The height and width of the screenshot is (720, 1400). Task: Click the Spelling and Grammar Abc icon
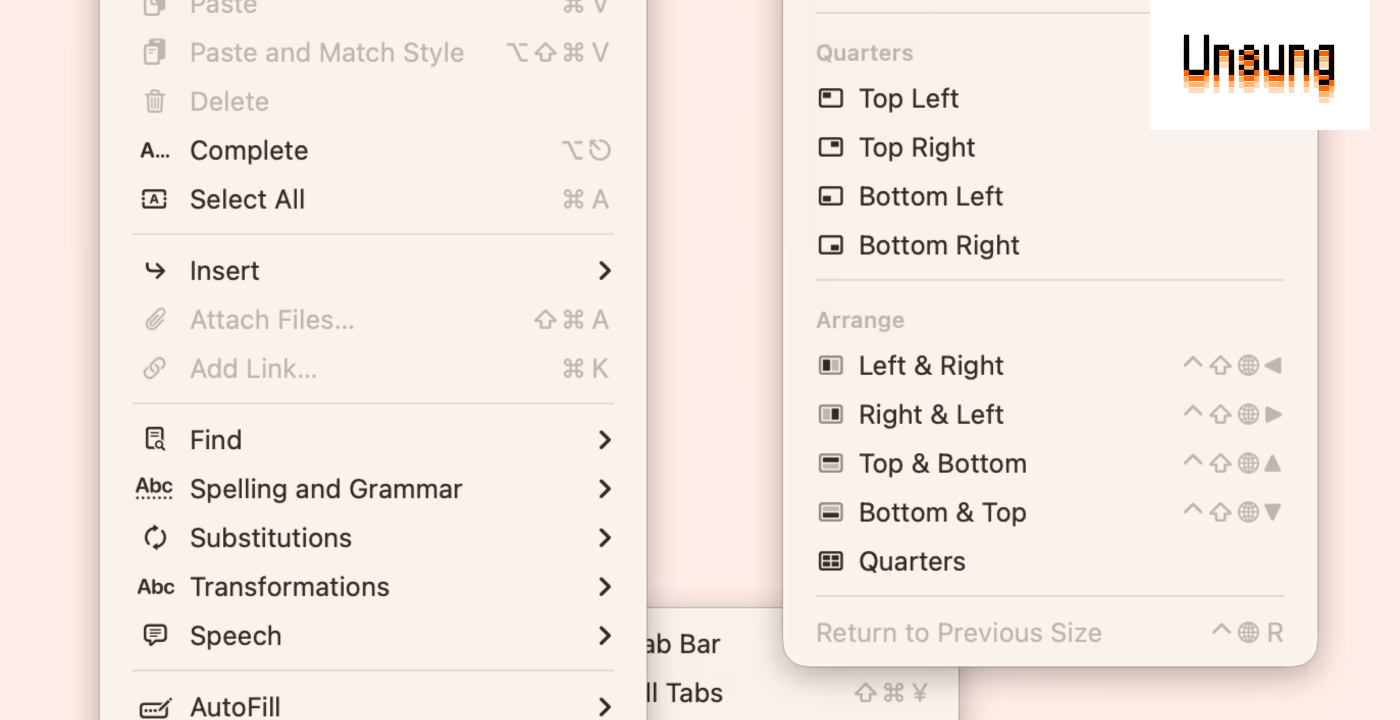[155, 488]
